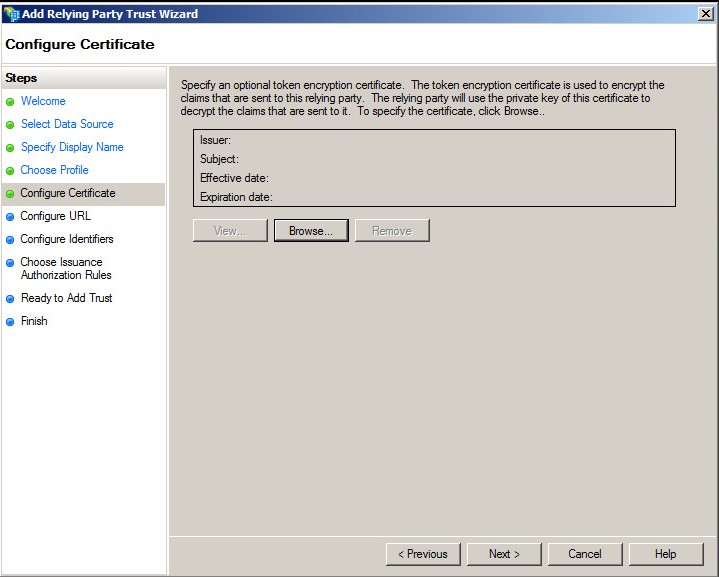Click the Steps panel header
This screenshot has width=719, height=577.
83,78
